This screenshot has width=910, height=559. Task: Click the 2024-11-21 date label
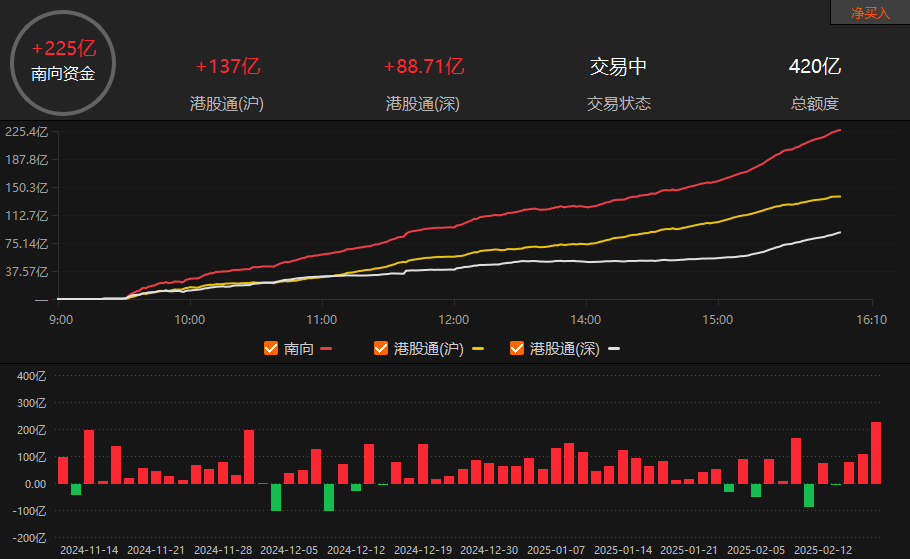coord(156,550)
